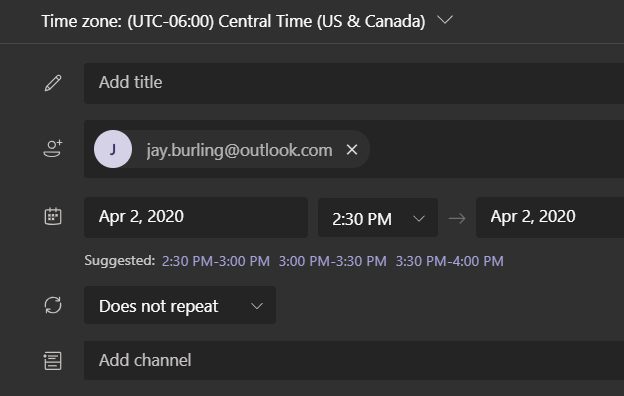The image size is (624, 396).
Task: Select suggested time 2:30 PM-3:00 PM
Action: tap(216, 261)
